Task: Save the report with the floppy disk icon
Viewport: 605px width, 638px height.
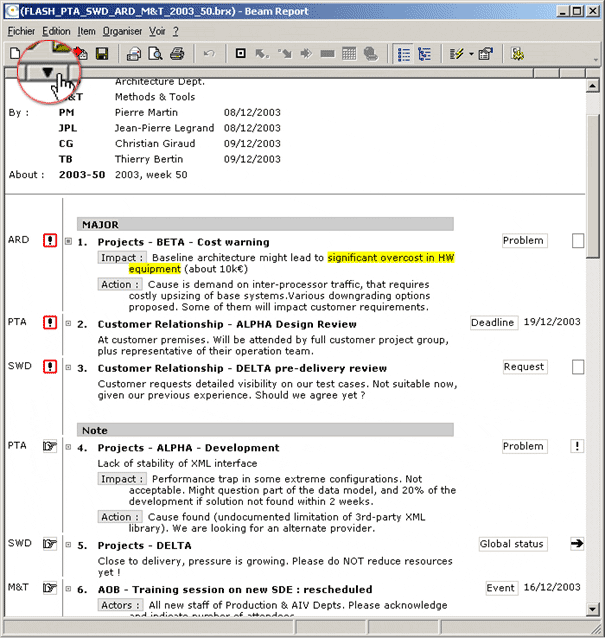Action: (102, 53)
